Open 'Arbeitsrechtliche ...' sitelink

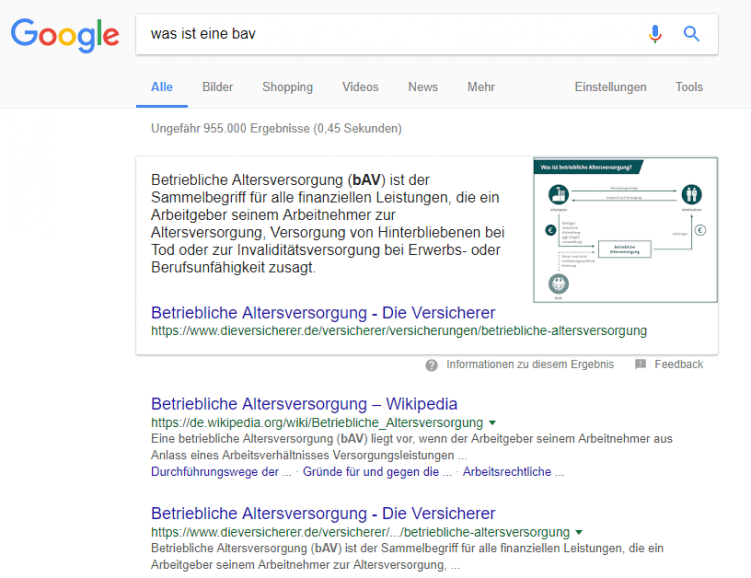pyautogui.click(x=513, y=472)
